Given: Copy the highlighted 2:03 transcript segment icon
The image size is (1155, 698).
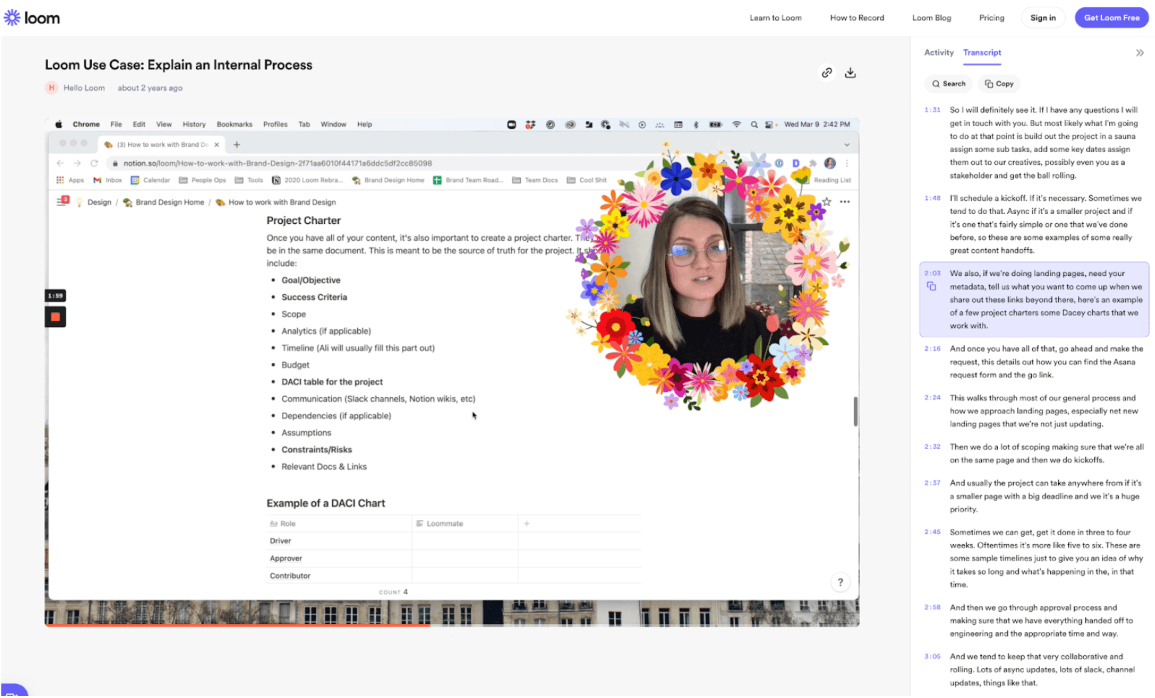Looking at the screenshot, I should (x=931, y=287).
